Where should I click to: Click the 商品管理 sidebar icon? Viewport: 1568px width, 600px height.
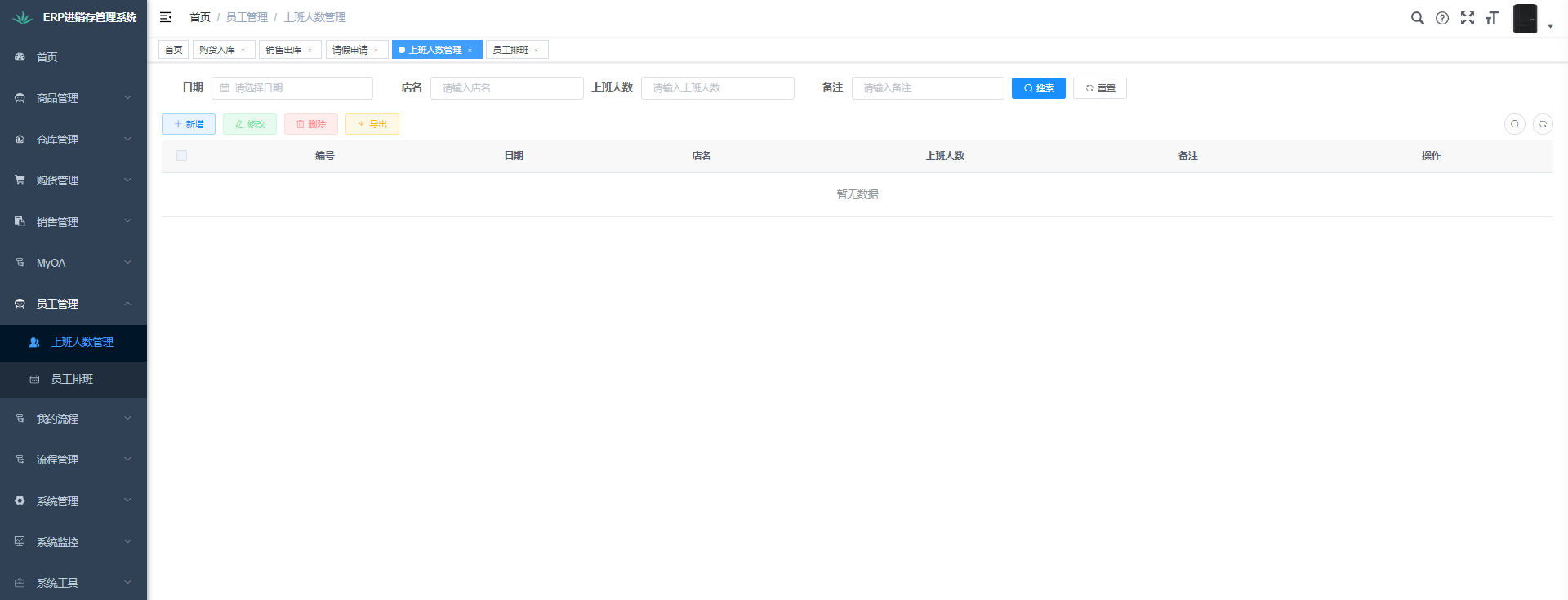pos(20,98)
